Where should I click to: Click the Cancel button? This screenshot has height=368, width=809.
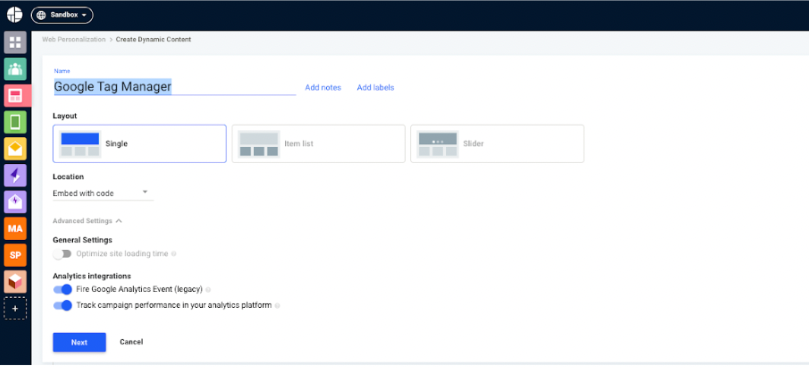click(132, 342)
